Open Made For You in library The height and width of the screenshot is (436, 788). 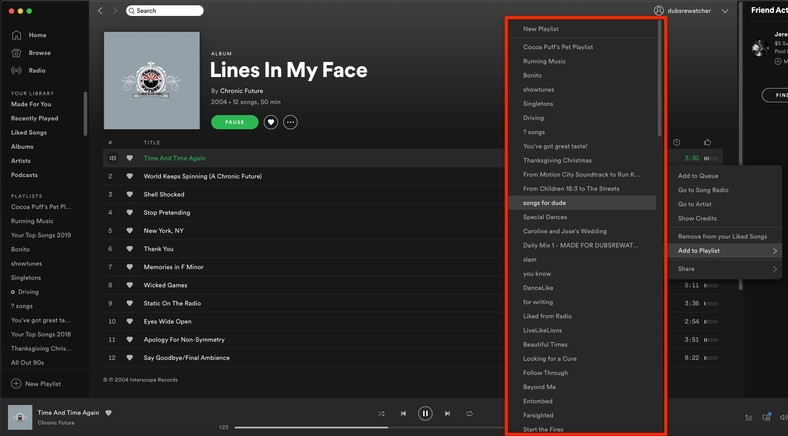(31, 104)
